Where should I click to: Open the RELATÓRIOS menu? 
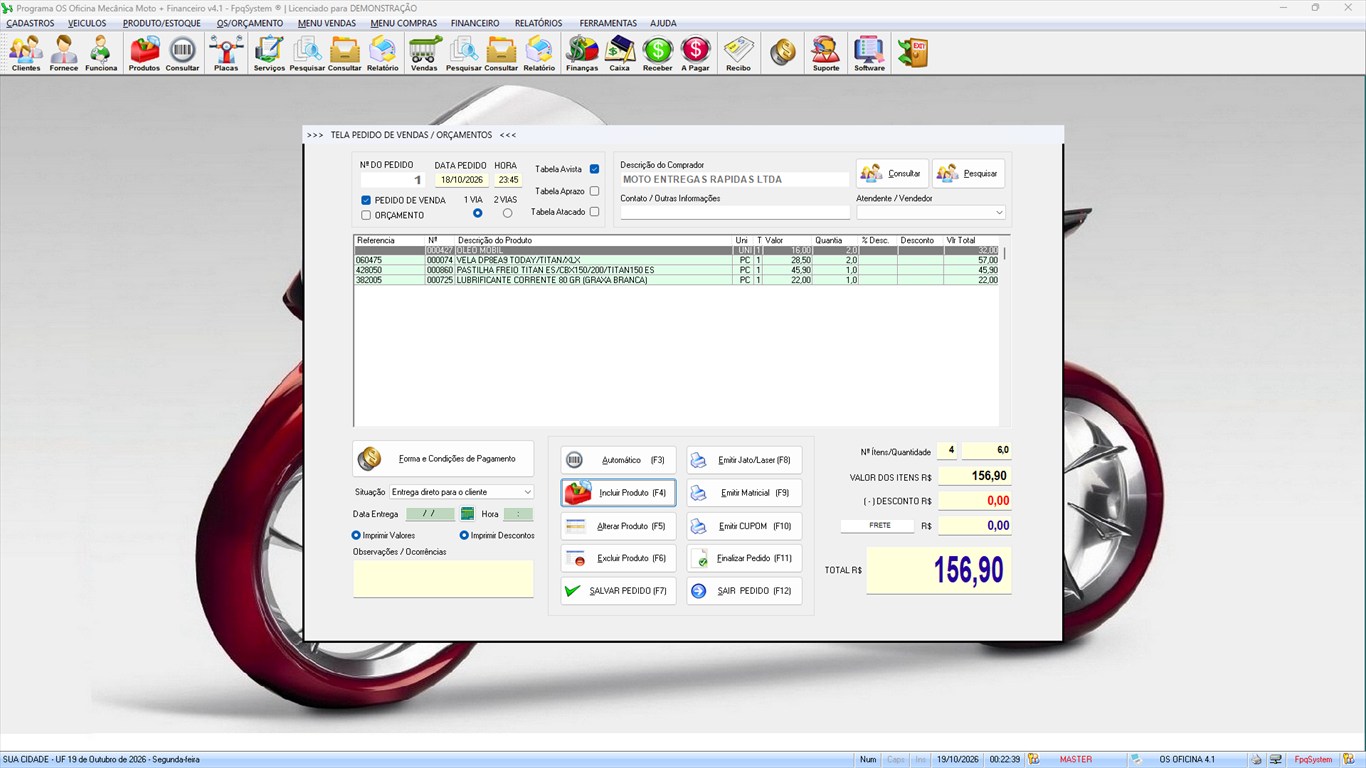538,23
